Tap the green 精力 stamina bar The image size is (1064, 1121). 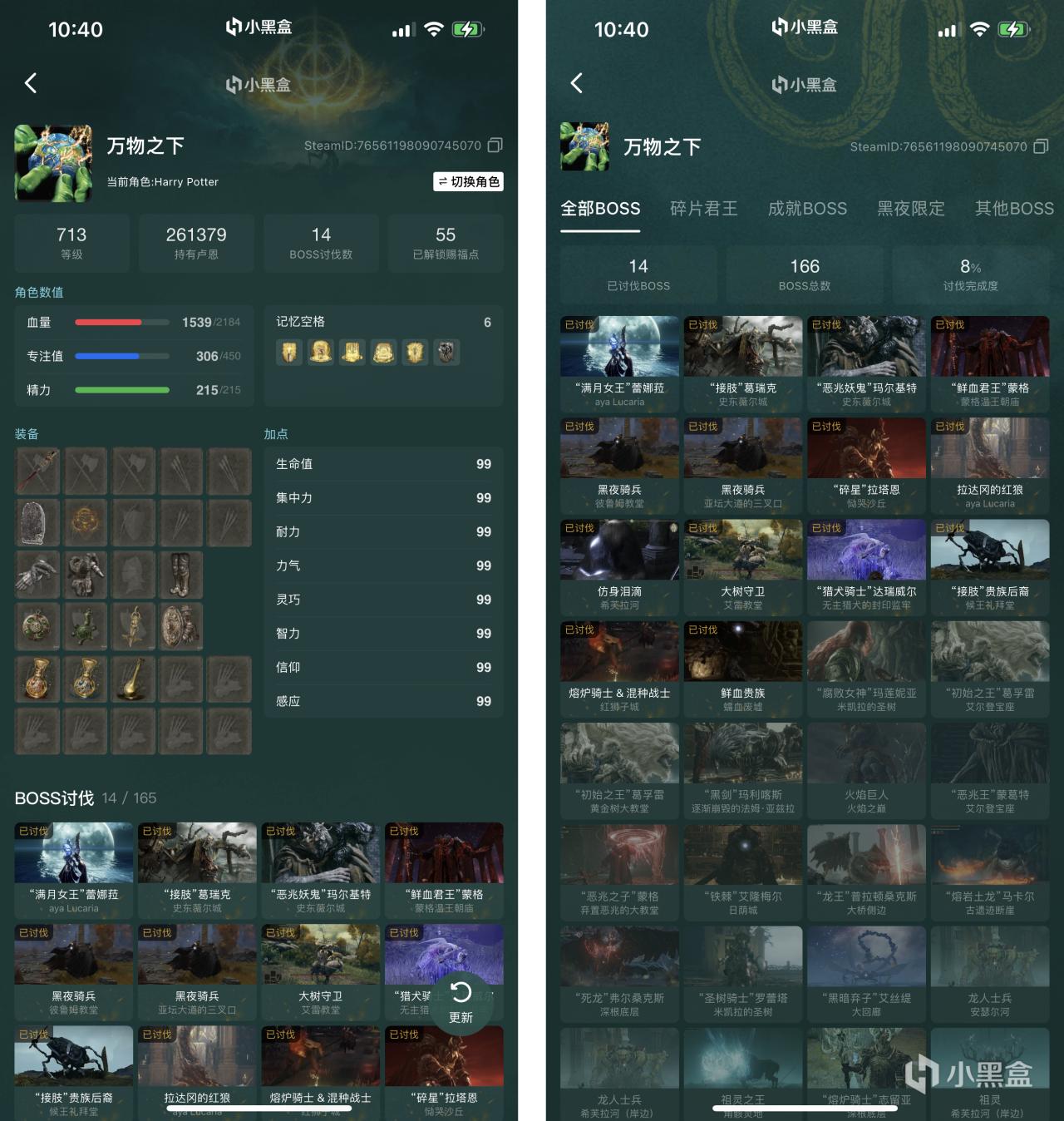[122, 390]
